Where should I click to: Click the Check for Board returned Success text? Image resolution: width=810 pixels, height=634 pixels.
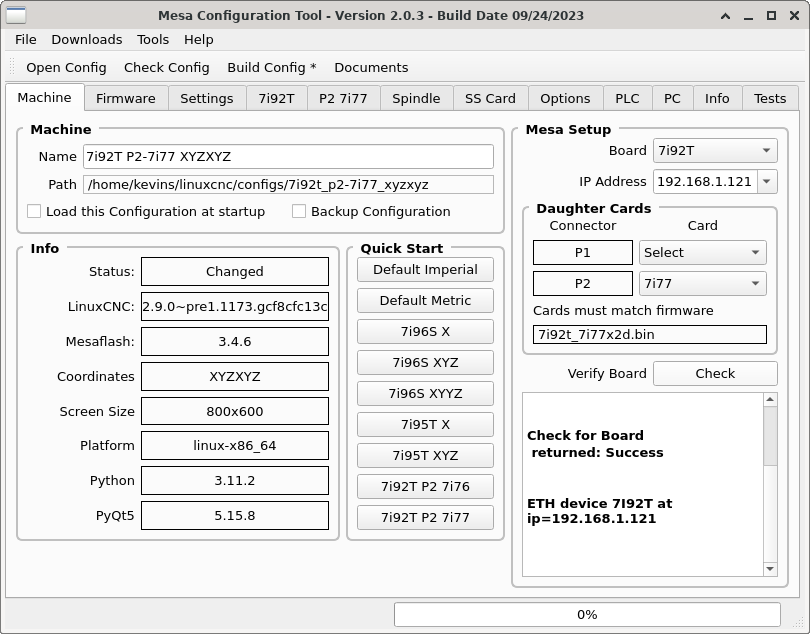(x=595, y=444)
